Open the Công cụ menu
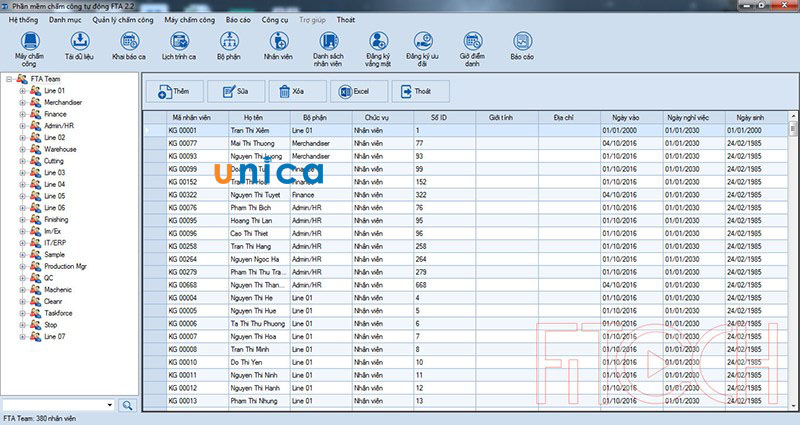 [275, 20]
